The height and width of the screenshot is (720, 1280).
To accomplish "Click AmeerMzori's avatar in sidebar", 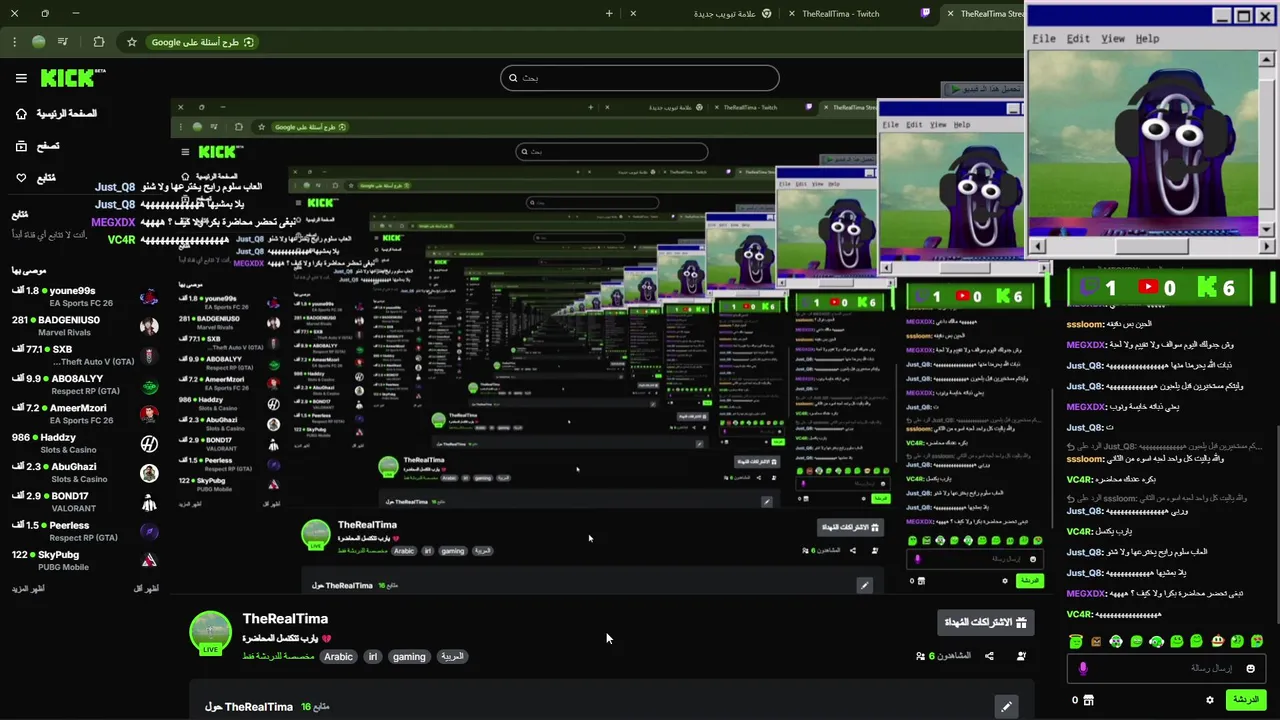I will coord(149,414).
